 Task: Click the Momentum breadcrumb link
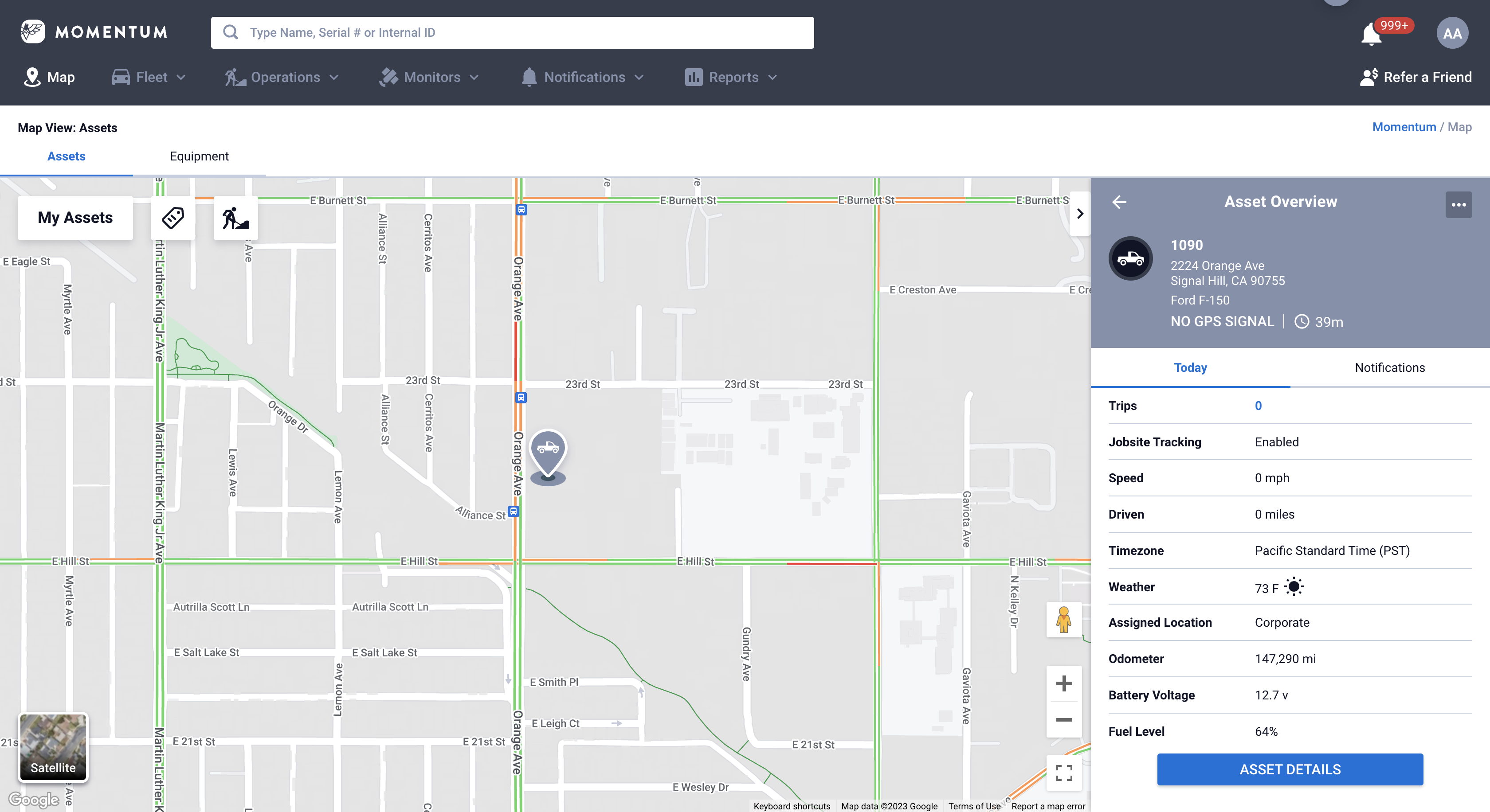click(1404, 127)
